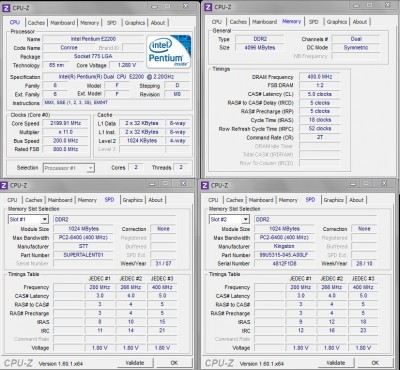Open the Slot #2 memory slot dropdown

[x=229, y=219]
